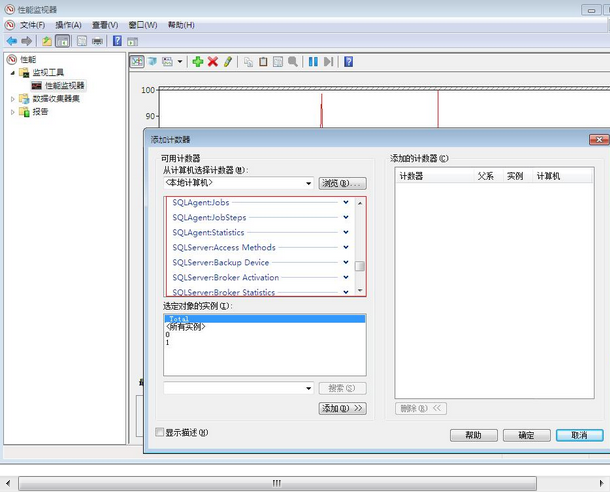Click the update data step icon
The image size is (614, 493).
point(329,61)
